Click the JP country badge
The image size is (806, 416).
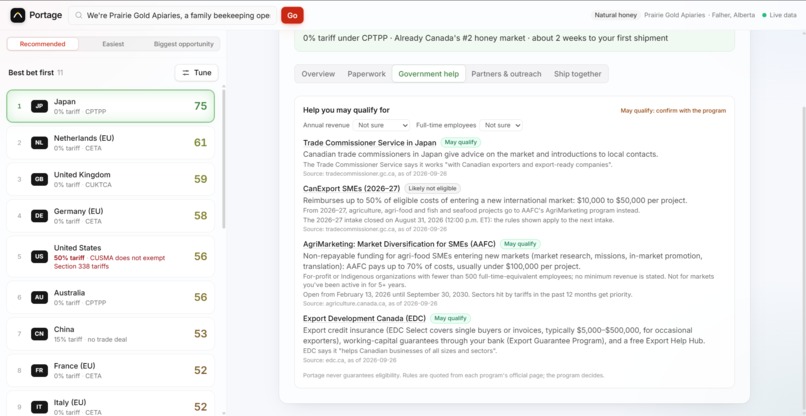point(39,106)
